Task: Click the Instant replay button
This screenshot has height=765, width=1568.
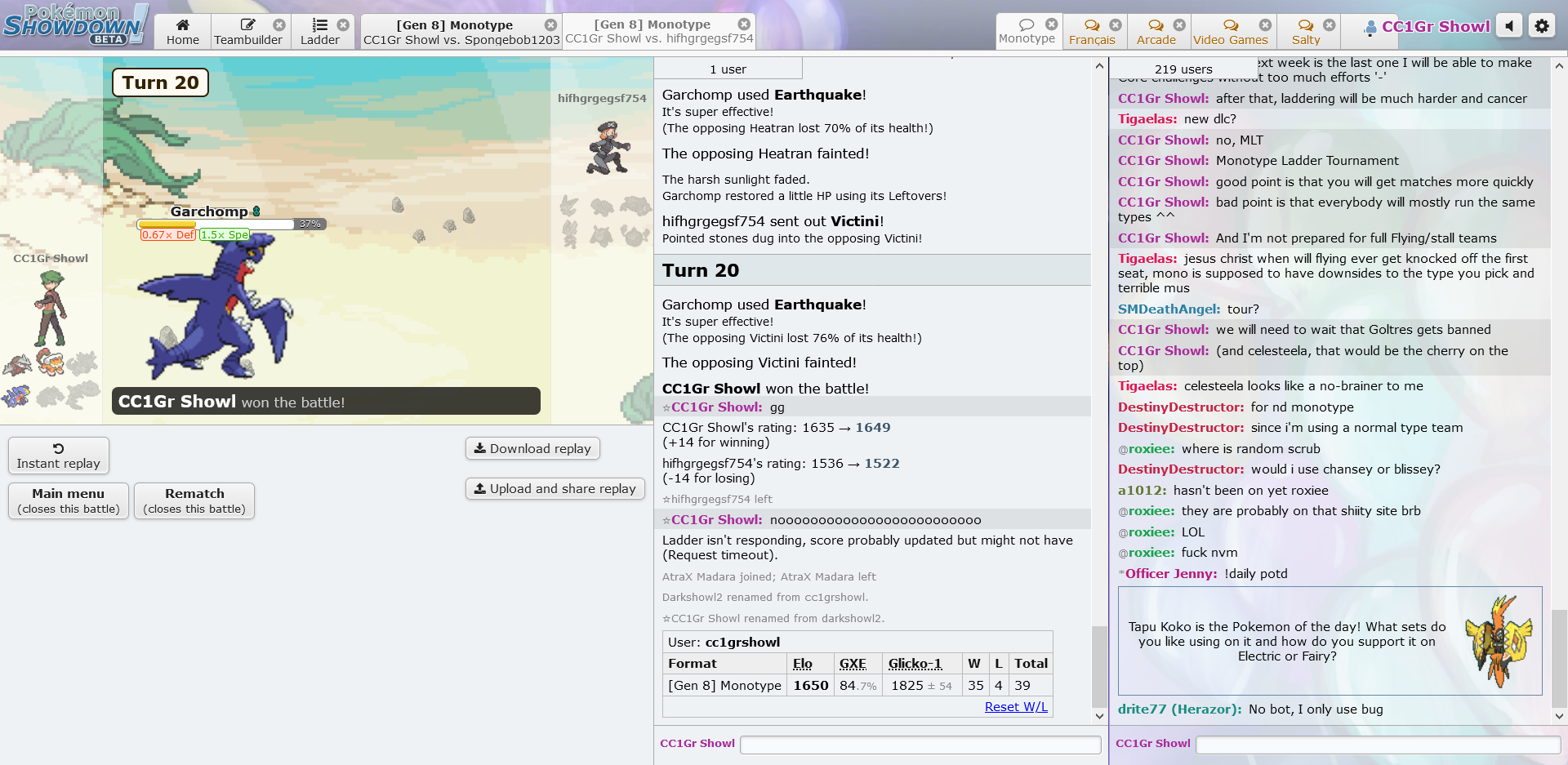Action: tap(59, 456)
